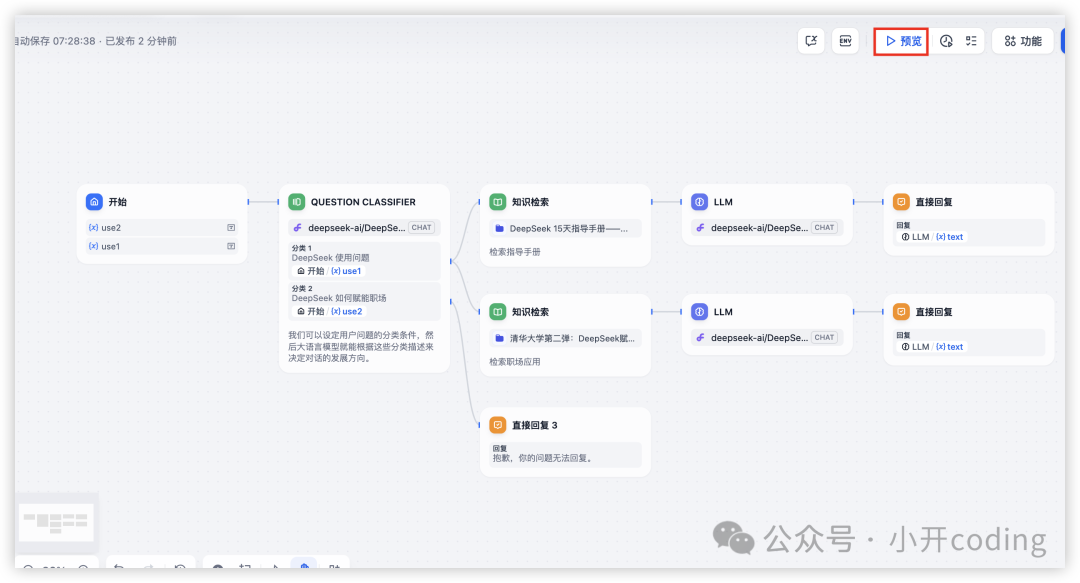Select the use1 variable row
This screenshot has width=1080, height=583.
tap(162, 246)
